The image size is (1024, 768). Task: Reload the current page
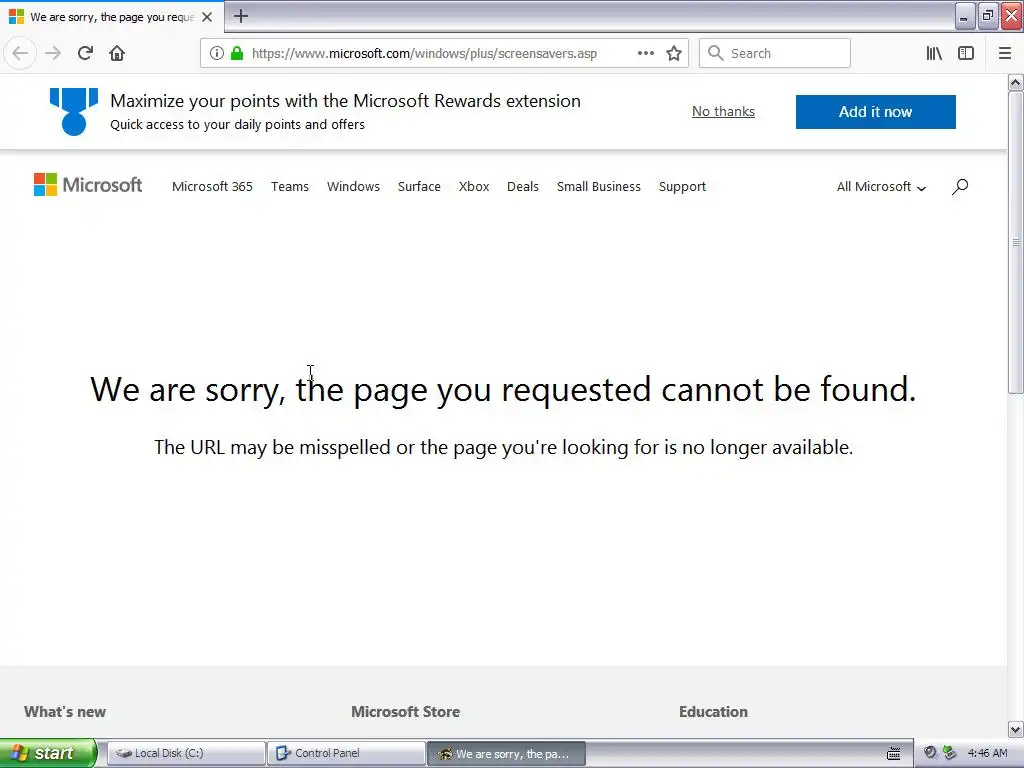pos(85,53)
